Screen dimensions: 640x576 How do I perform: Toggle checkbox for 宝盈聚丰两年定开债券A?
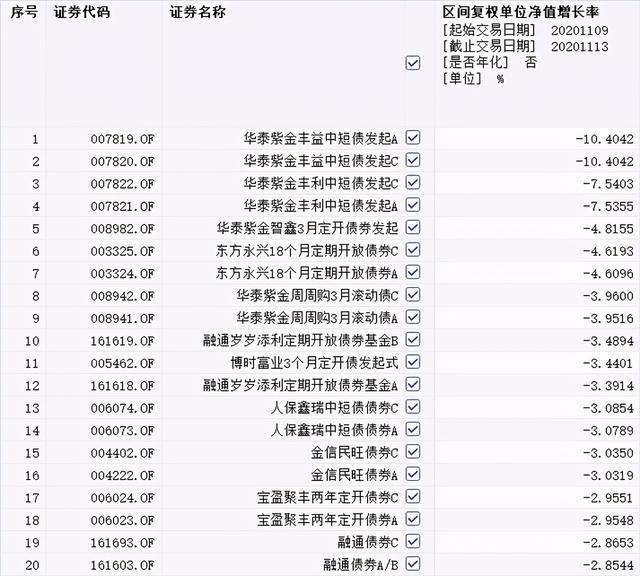click(413, 519)
